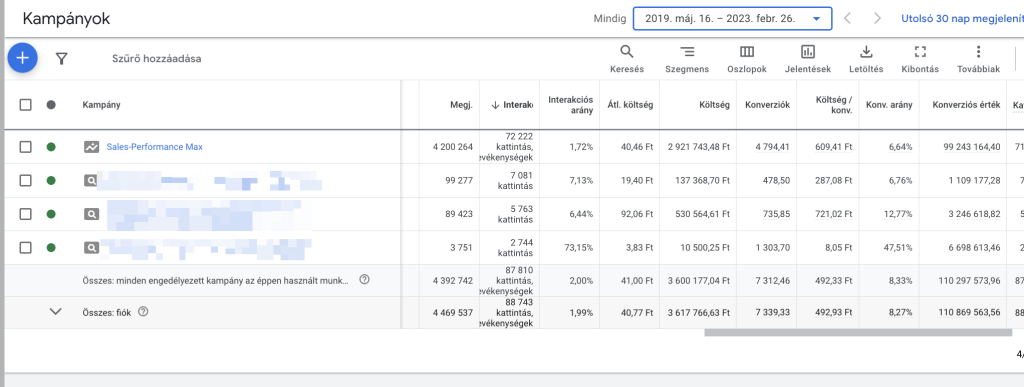Click cell value 4 200 264
1024x387 pixels.
coord(453,147)
